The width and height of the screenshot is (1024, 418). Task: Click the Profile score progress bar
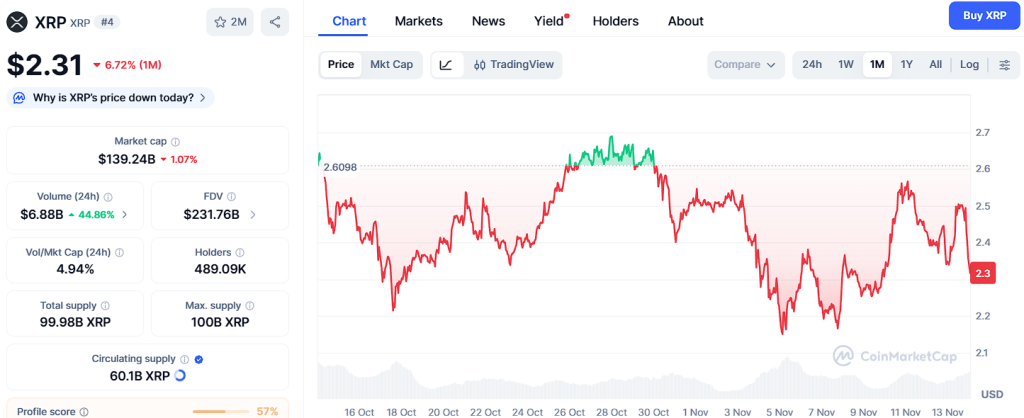(221, 411)
